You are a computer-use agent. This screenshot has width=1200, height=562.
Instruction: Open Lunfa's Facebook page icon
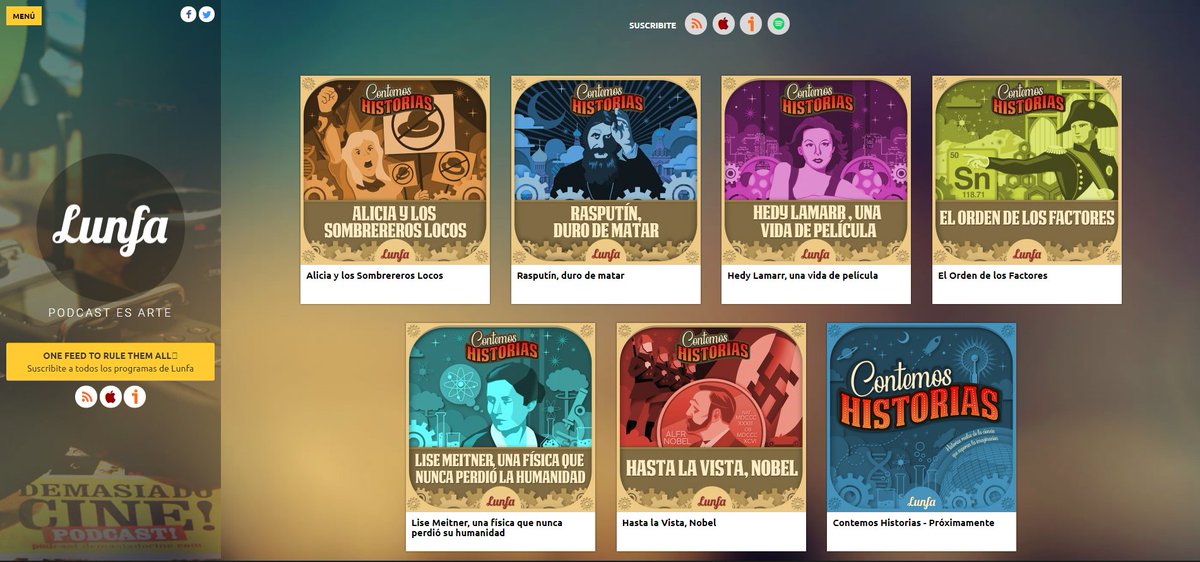click(x=188, y=14)
